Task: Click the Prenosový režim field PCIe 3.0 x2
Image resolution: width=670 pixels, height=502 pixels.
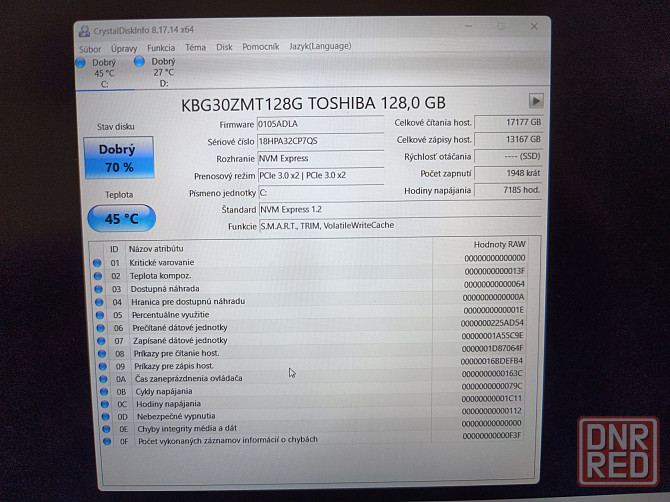Action: (321, 175)
